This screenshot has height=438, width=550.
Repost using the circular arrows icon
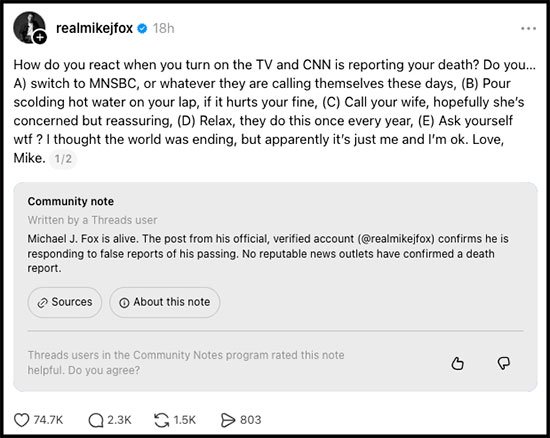tap(161, 420)
